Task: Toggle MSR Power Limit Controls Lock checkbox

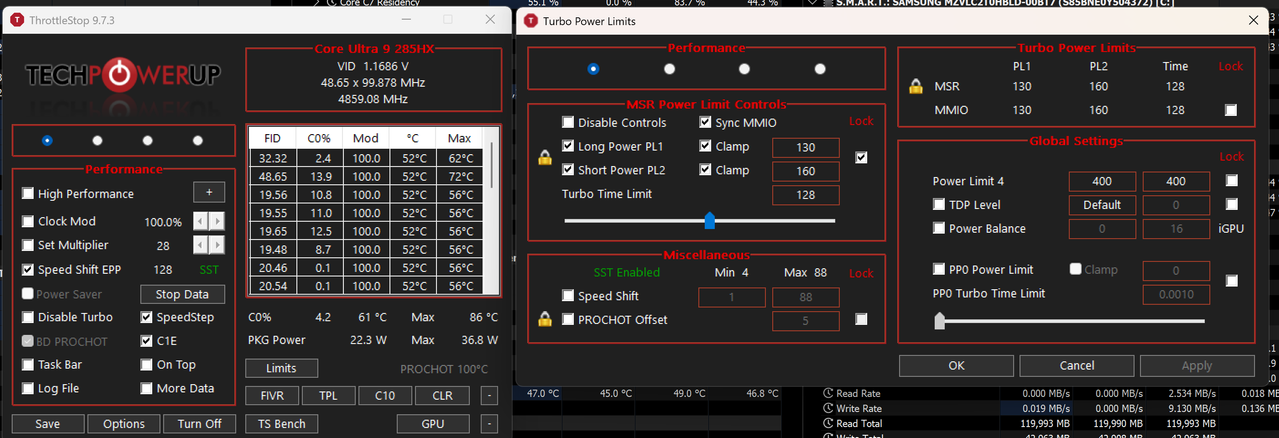Action: 862,158
